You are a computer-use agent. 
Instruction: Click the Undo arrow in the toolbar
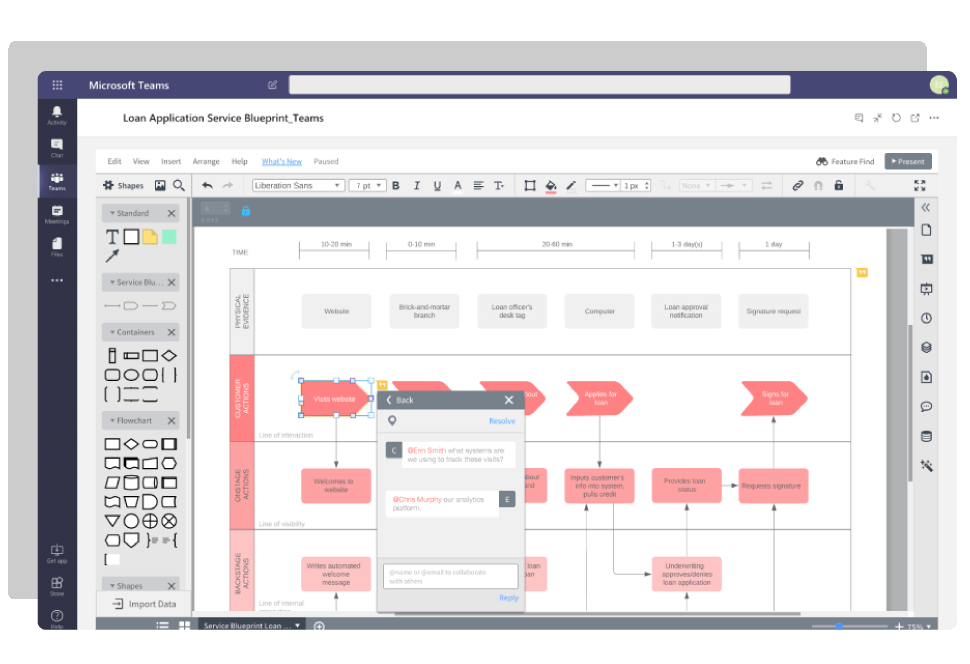tap(207, 185)
